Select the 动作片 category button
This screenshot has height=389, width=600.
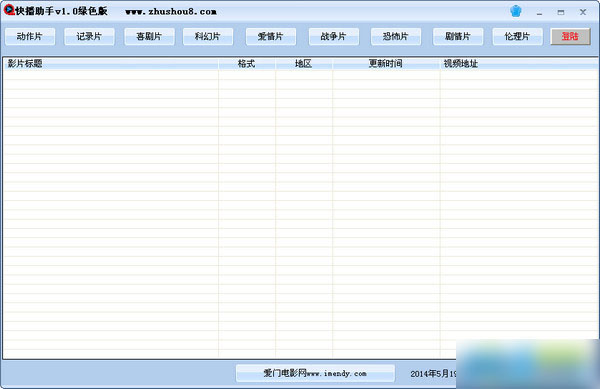(30, 37)
